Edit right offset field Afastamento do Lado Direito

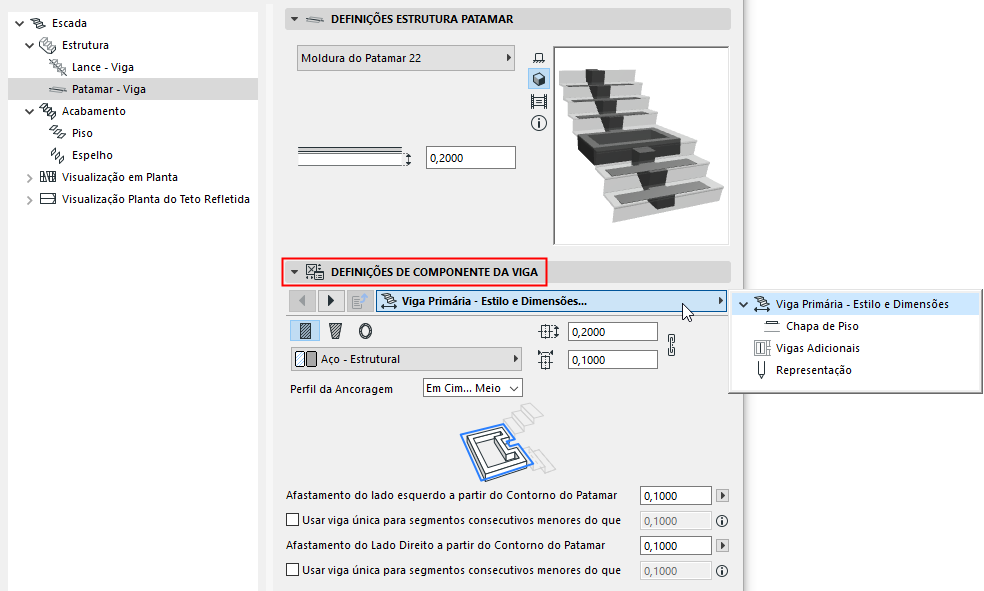point(676,546)
